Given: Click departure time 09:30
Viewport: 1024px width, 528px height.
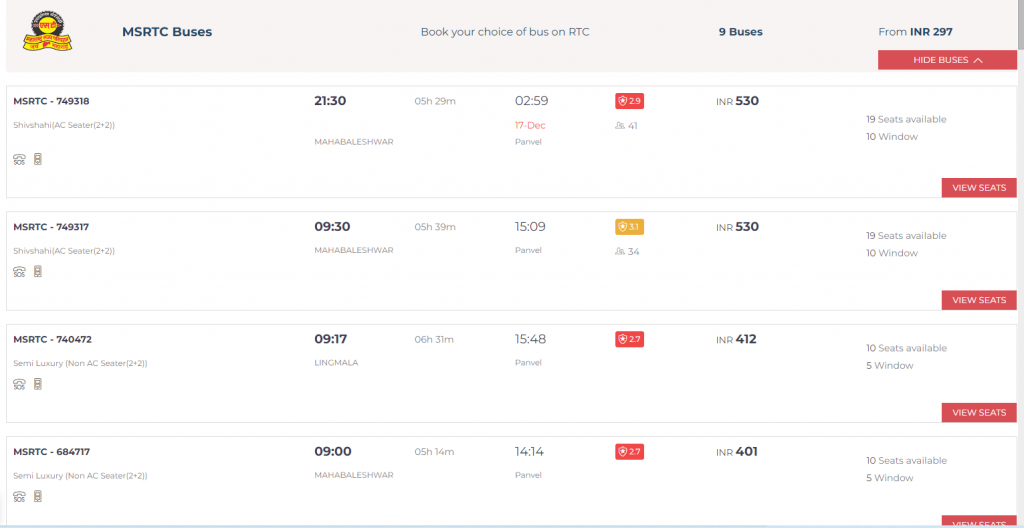Looking at the screenshot, I should coord(332,227).
